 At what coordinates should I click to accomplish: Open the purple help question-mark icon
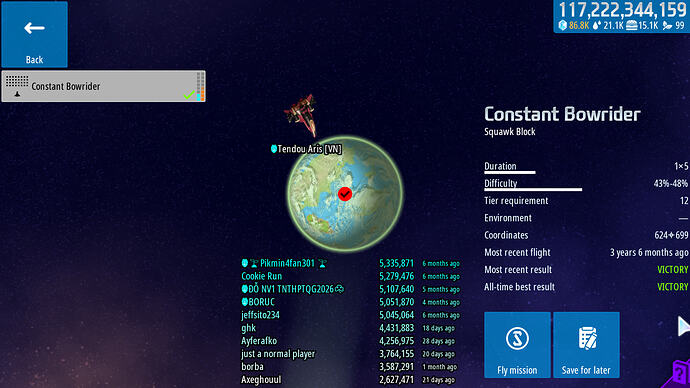(681, 374)
